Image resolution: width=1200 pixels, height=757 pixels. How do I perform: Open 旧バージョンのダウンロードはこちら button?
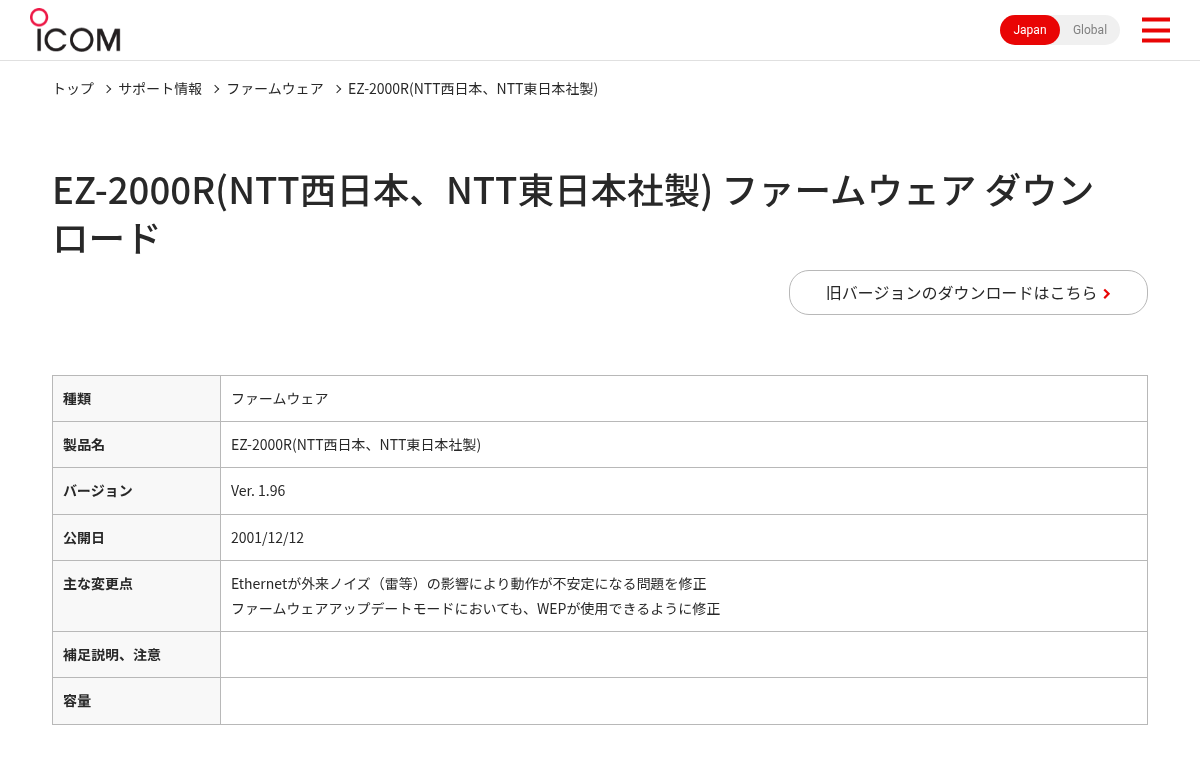968,293
